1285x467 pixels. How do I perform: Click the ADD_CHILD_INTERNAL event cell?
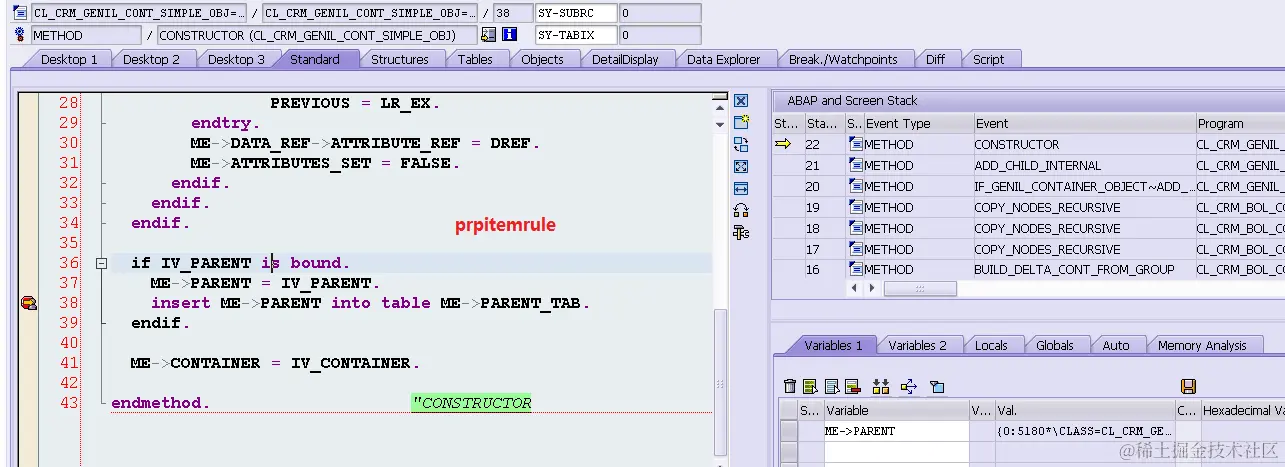[x=1084, y=165]
